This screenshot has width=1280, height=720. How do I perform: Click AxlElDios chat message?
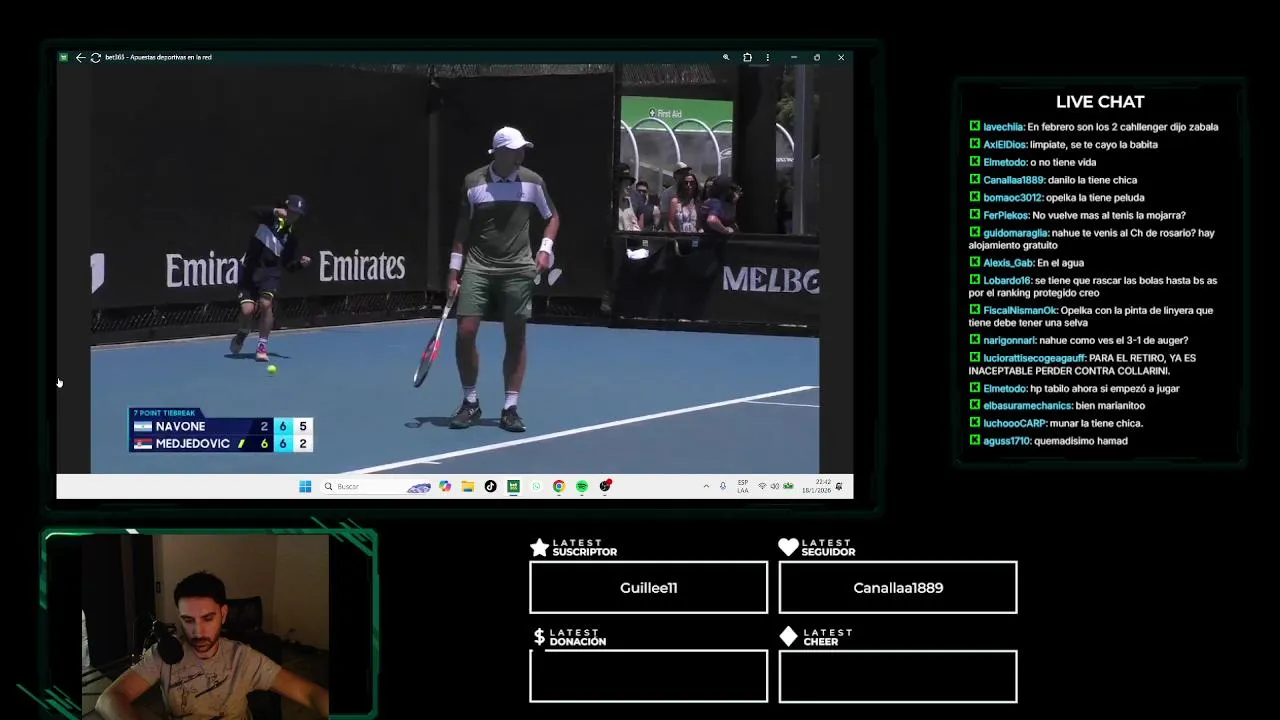point(1094,144)
